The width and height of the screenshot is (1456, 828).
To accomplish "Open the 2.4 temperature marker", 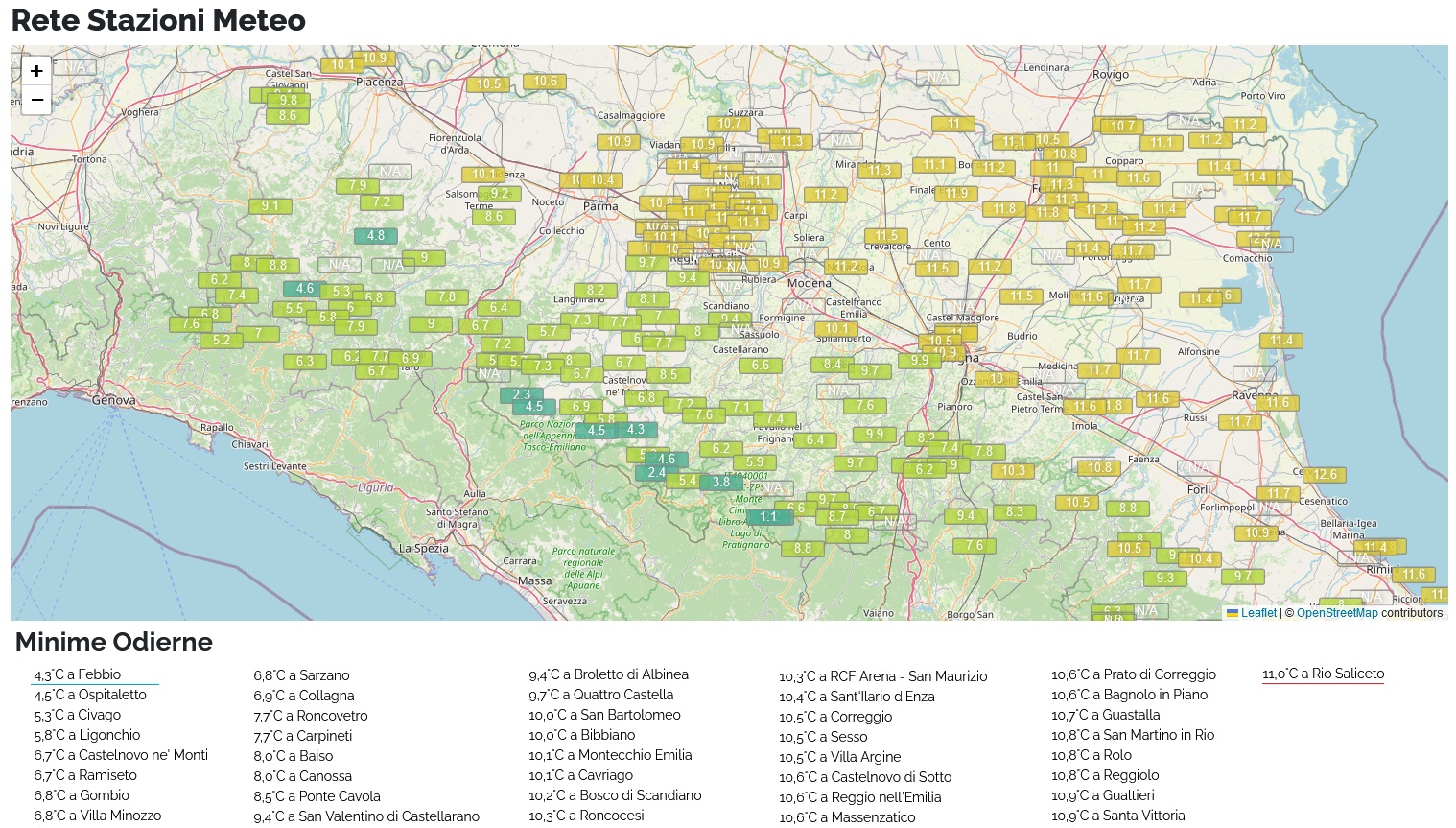I will 655,473.
